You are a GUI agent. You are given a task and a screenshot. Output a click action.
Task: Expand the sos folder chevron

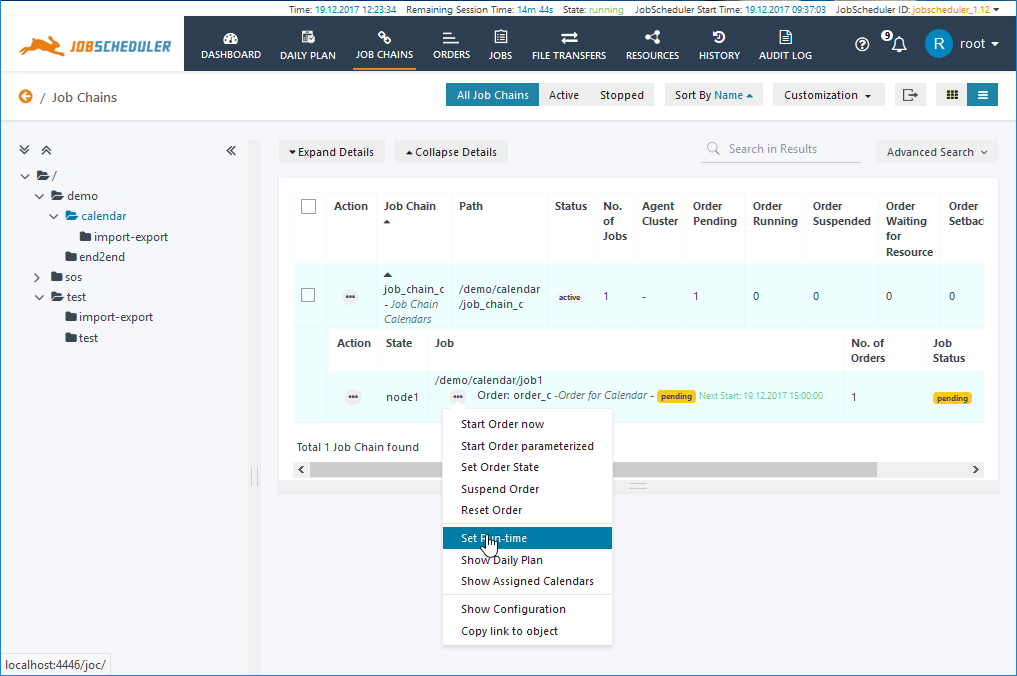(x=37, y=277)
